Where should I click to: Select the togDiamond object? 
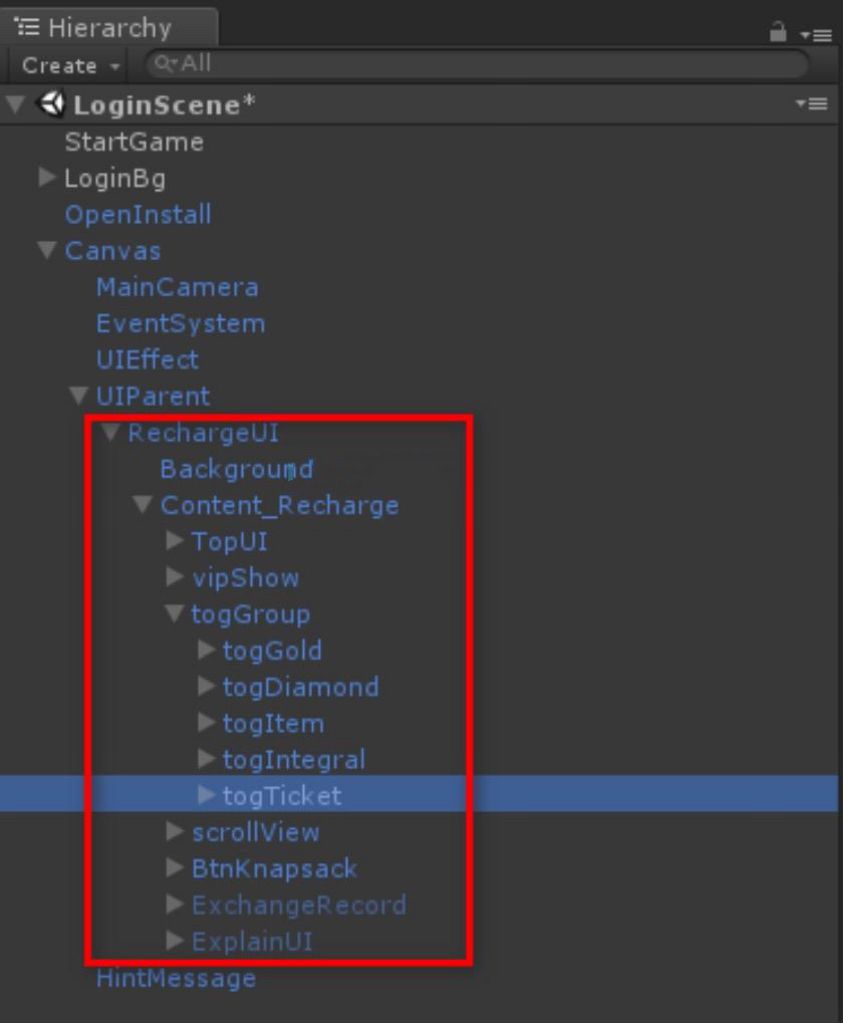pyautogui.click(x=300, y=687)
